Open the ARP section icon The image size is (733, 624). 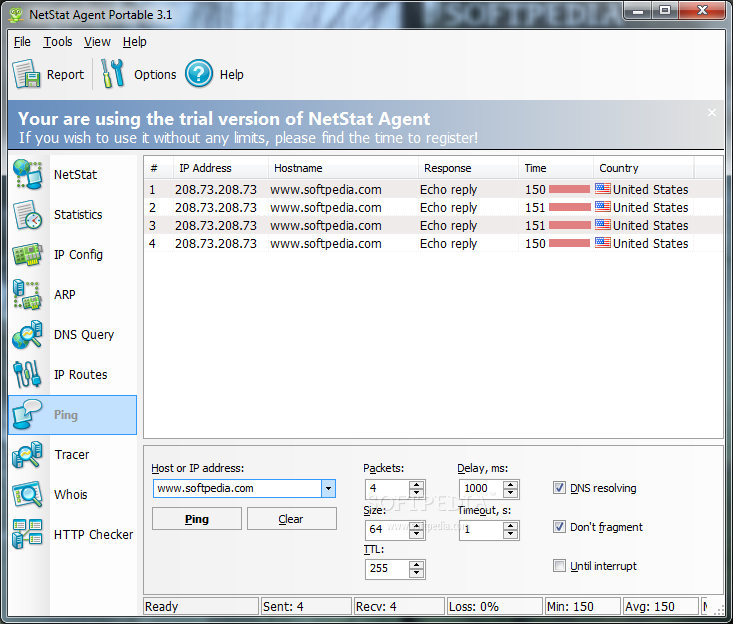[x=28, y=294]
